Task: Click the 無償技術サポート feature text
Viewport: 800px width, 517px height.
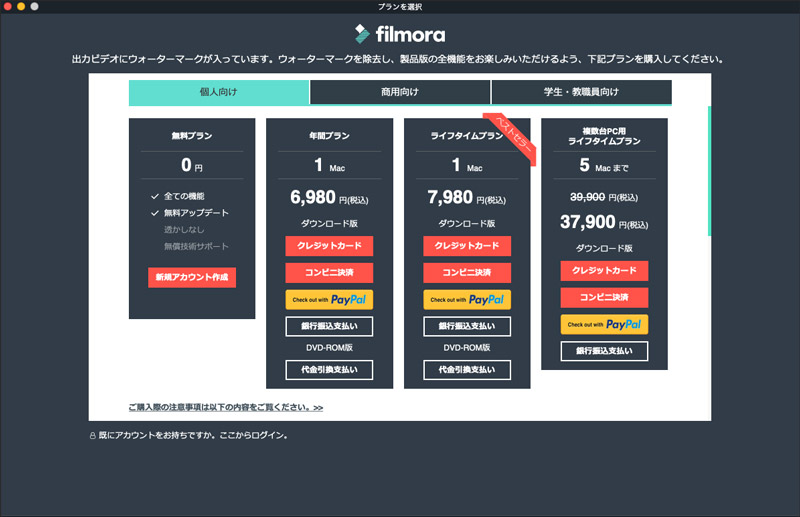Action: pos(196,247)
